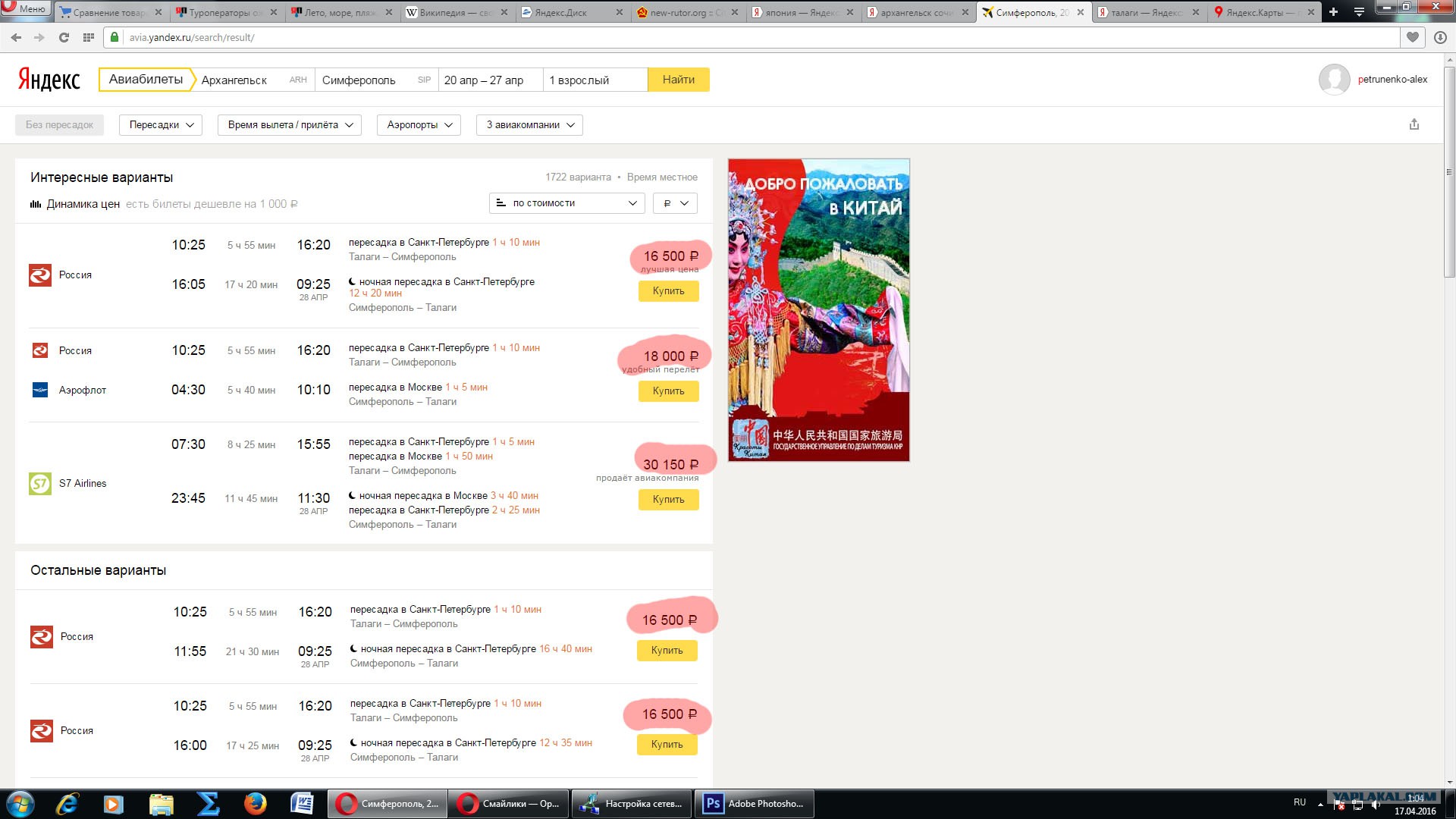This screenshot has width=1456, height=819.
Task: Edit the departure city 'Архангельск' field
Action: pyautogui.click(x=254, y=80)
